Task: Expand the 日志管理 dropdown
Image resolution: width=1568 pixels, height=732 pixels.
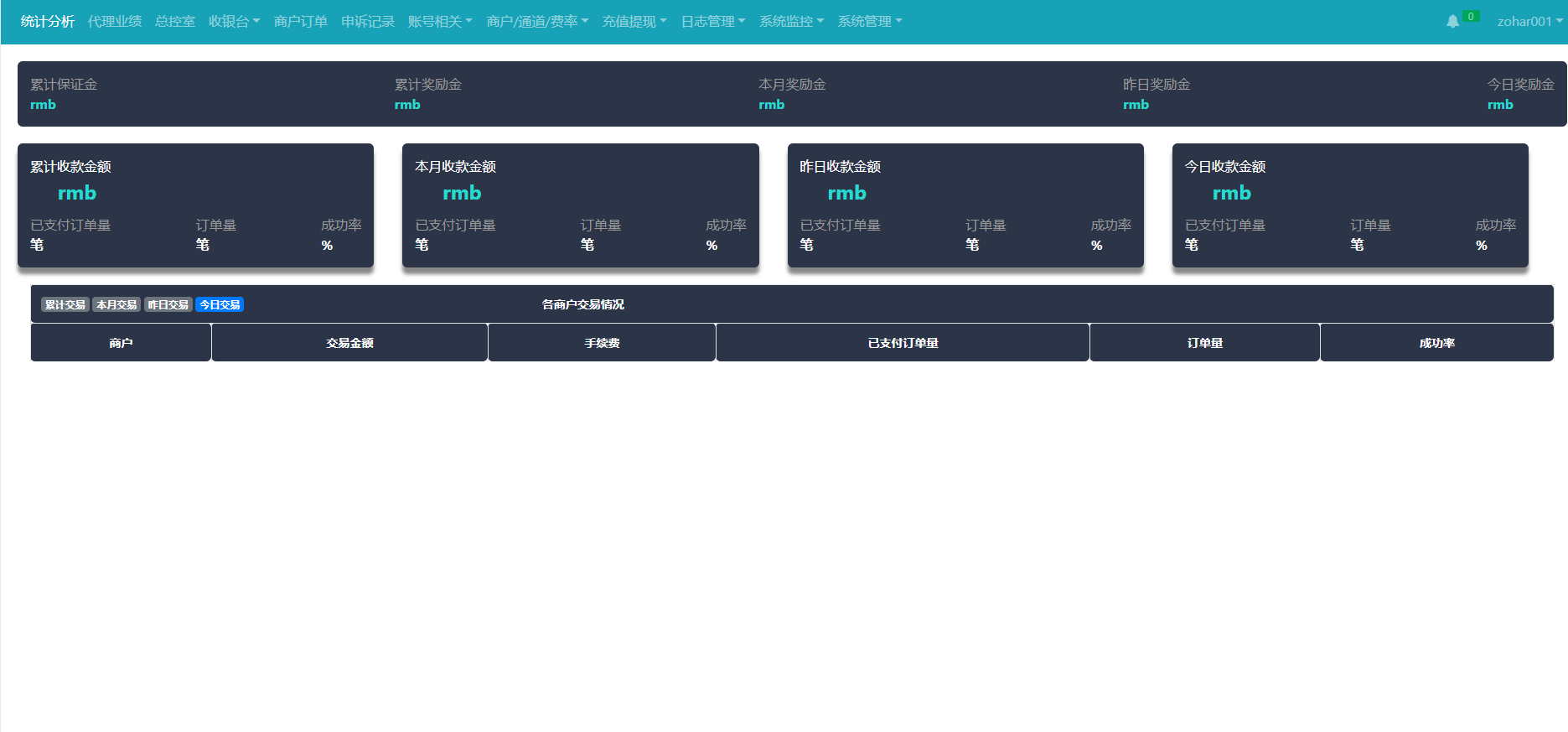Action: click(712, 22)
